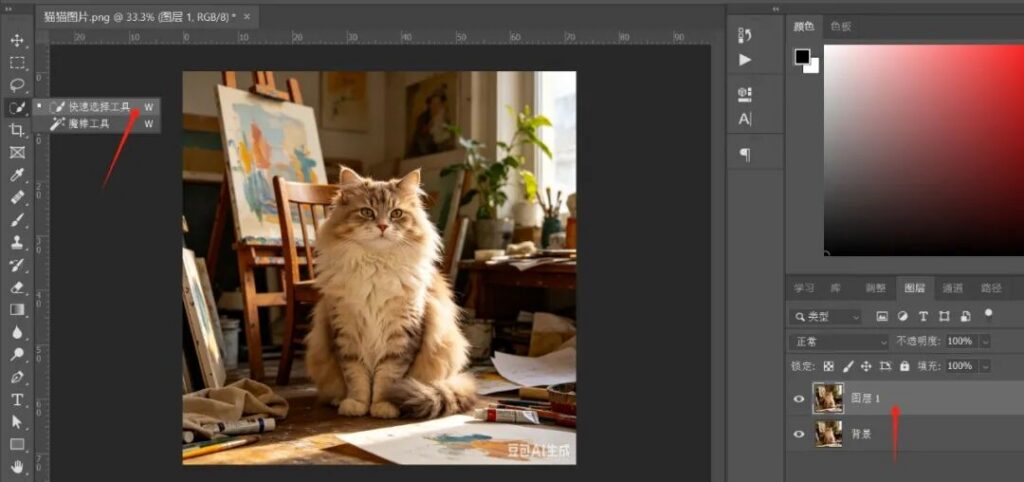Select the Blur tool
The image size is (1024, 482).
point(17,332)
